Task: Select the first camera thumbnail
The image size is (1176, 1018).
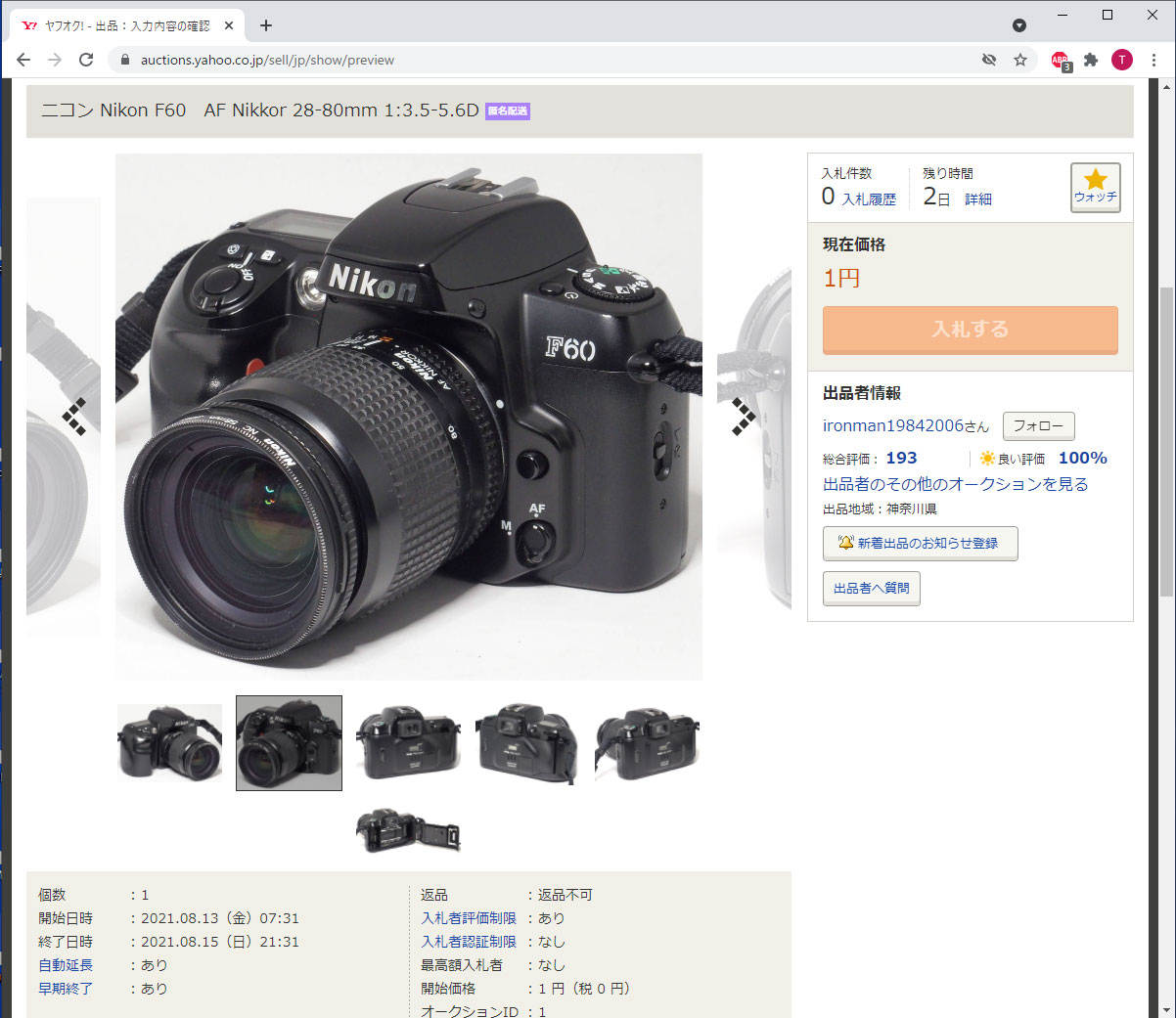Action: click(169, 743)
